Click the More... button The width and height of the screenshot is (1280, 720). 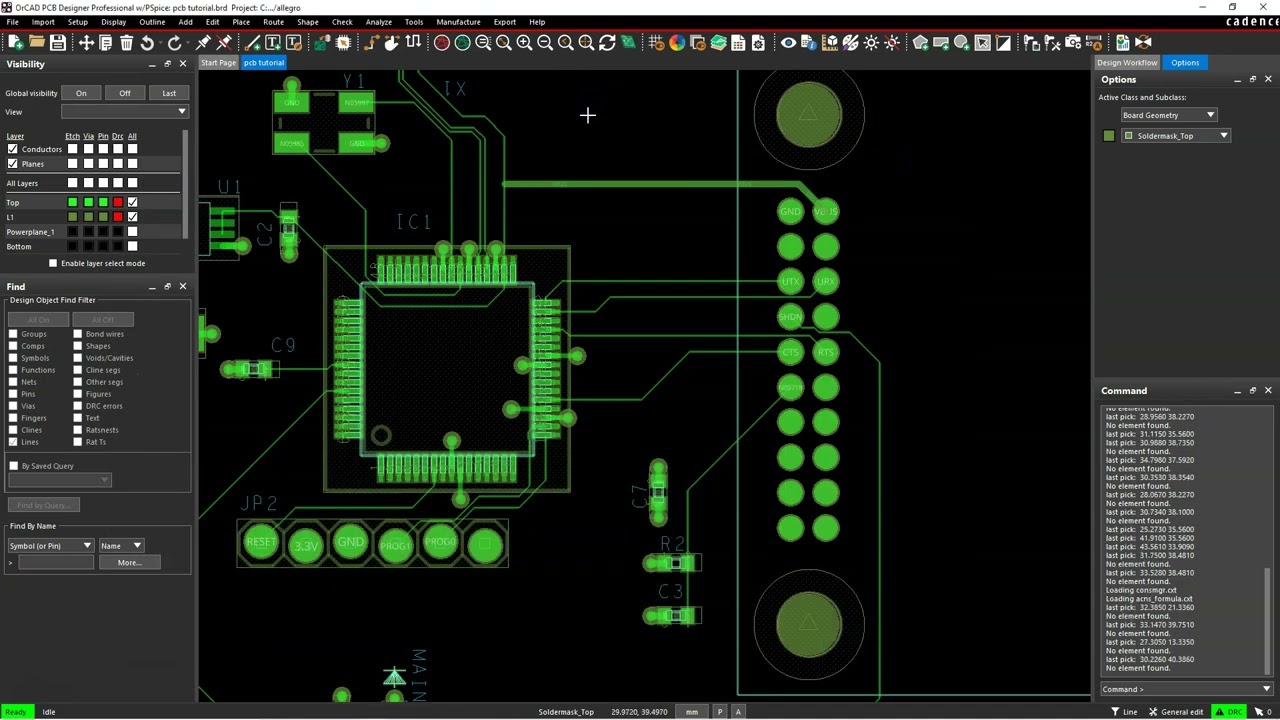pyautogui.click(x=129, y=563)
